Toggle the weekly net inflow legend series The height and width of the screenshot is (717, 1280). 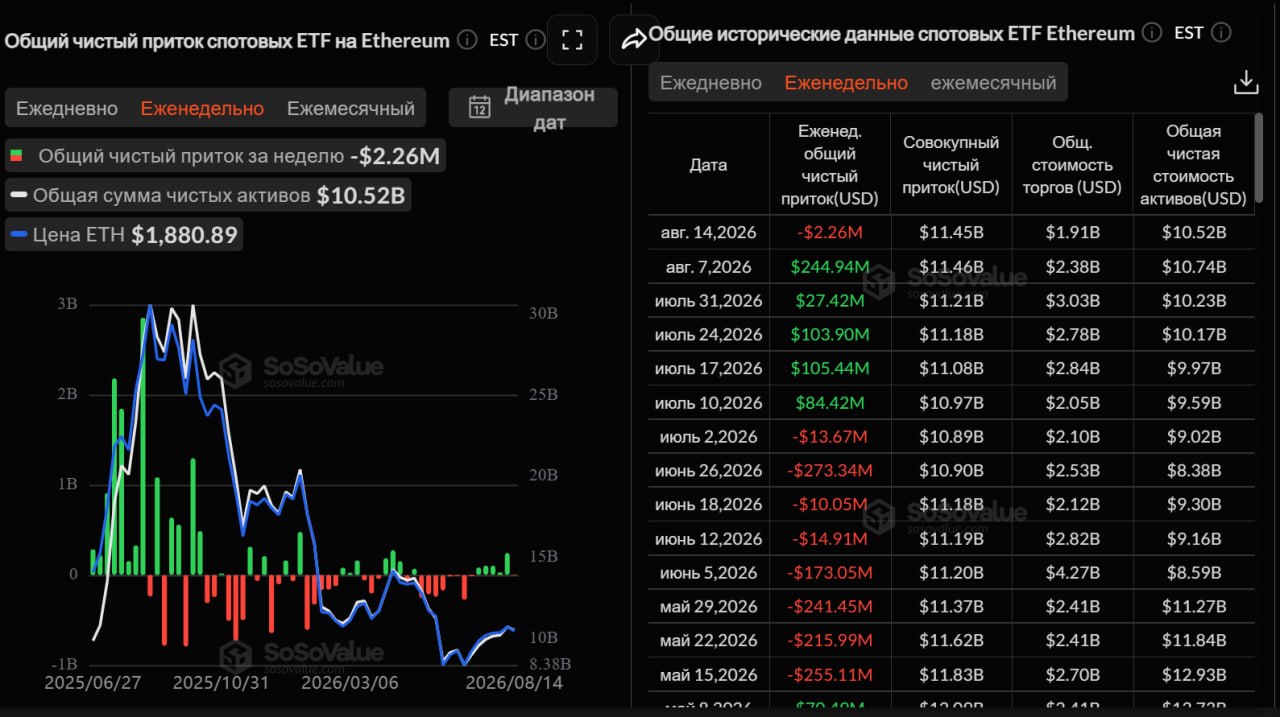(x=226, y=156)
